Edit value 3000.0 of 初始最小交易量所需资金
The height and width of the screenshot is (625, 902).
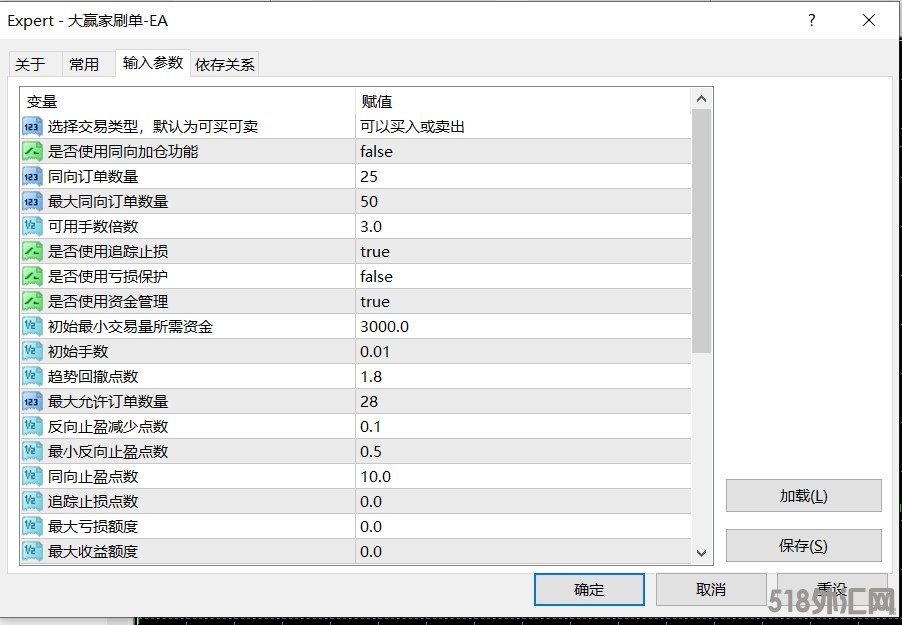(x=523, y=326)
